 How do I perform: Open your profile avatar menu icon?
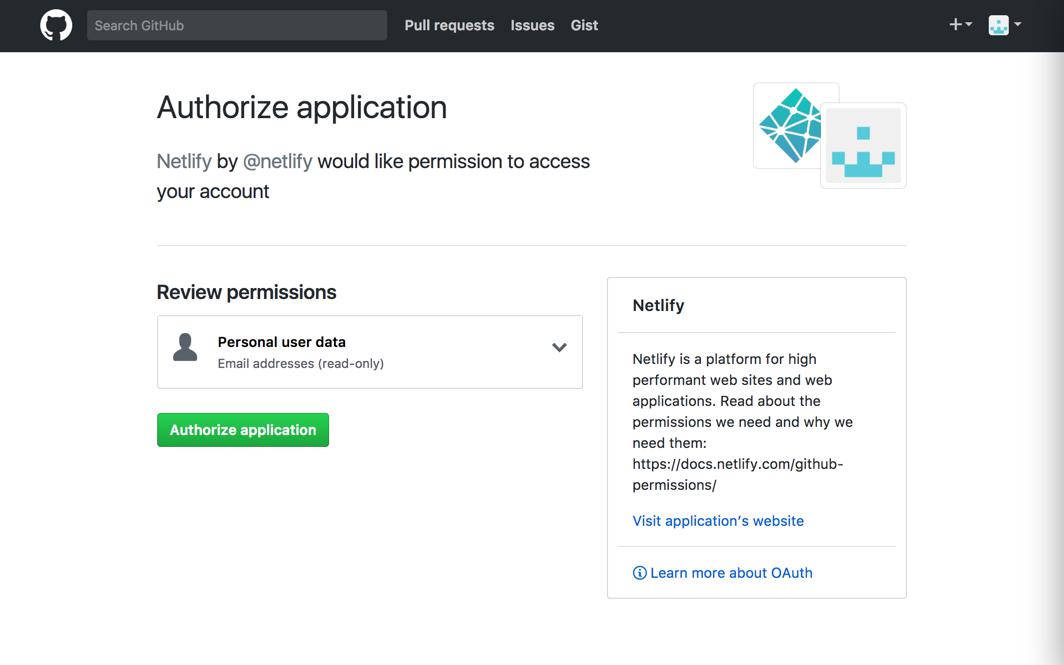[1000, 24]
